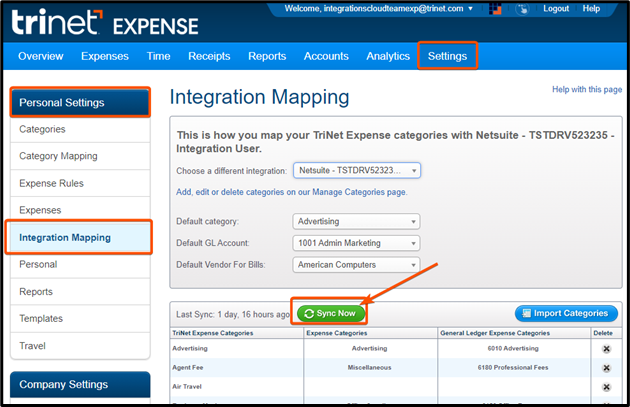This screenshot has height=407, width=630.
Task: Select the 6180 Professional Fees ledger cell
Action: [x=513, y=368]
